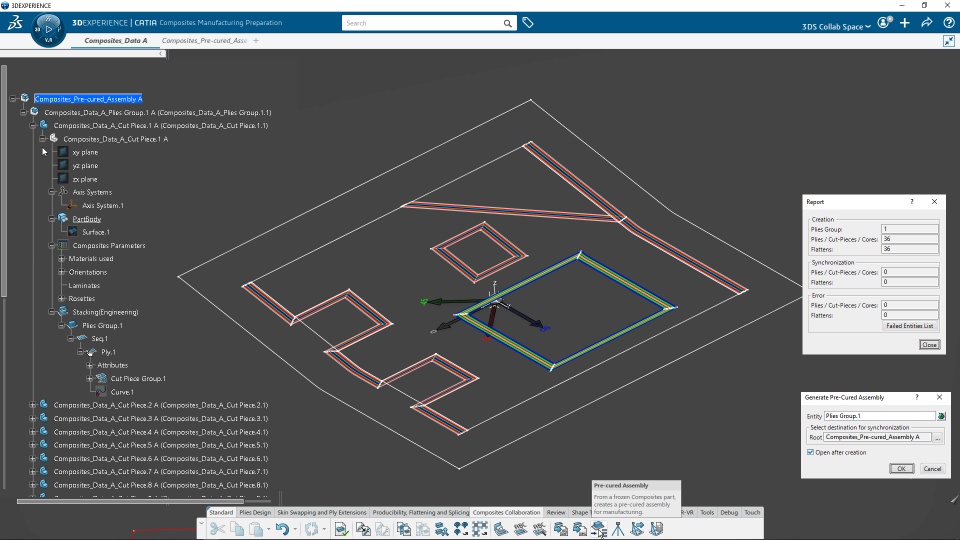Click the Paste icon in bottom toolbar
Screen dimensions: 960x540
pyautogui.click(x=256, y=529)
